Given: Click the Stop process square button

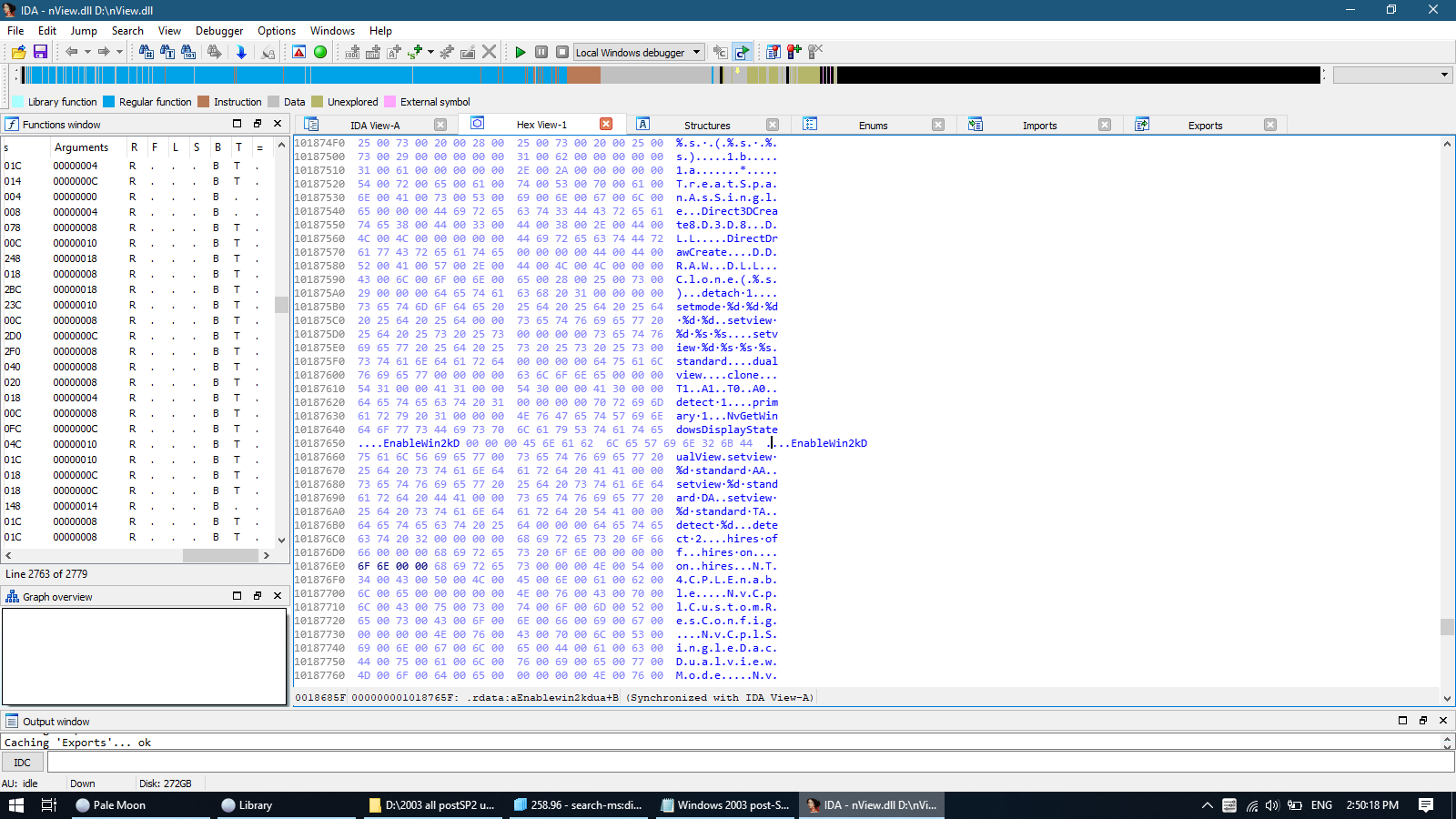Looking at the screenshot, I should tap(562, 52).
